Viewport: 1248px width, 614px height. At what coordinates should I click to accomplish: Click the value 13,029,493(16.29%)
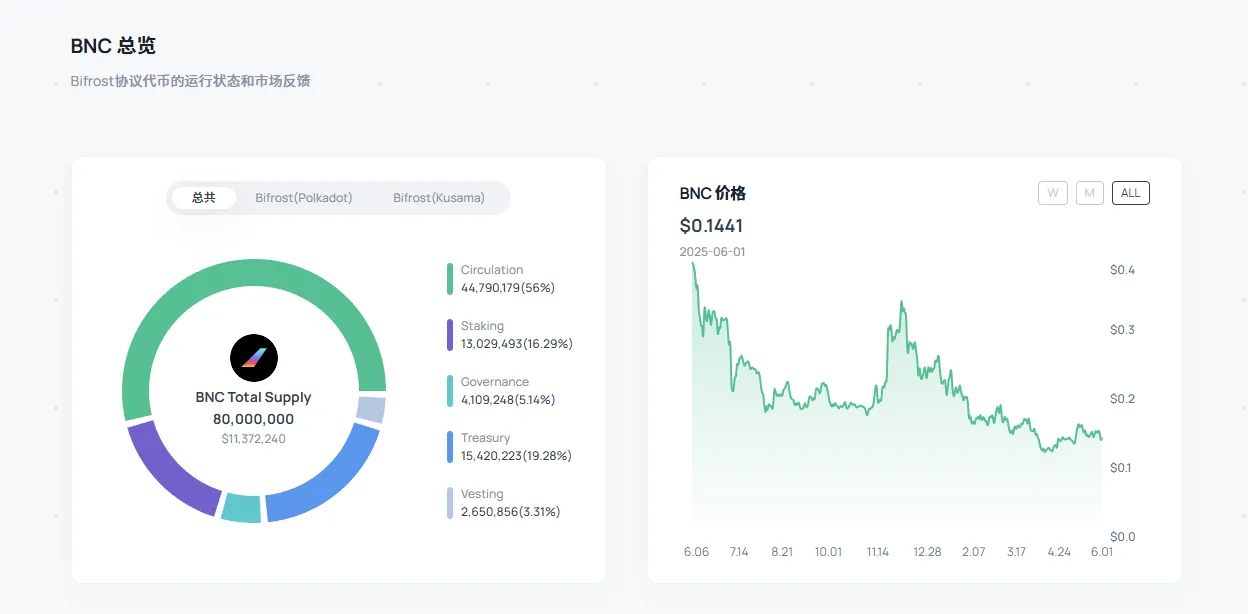[x=517, y=344]
